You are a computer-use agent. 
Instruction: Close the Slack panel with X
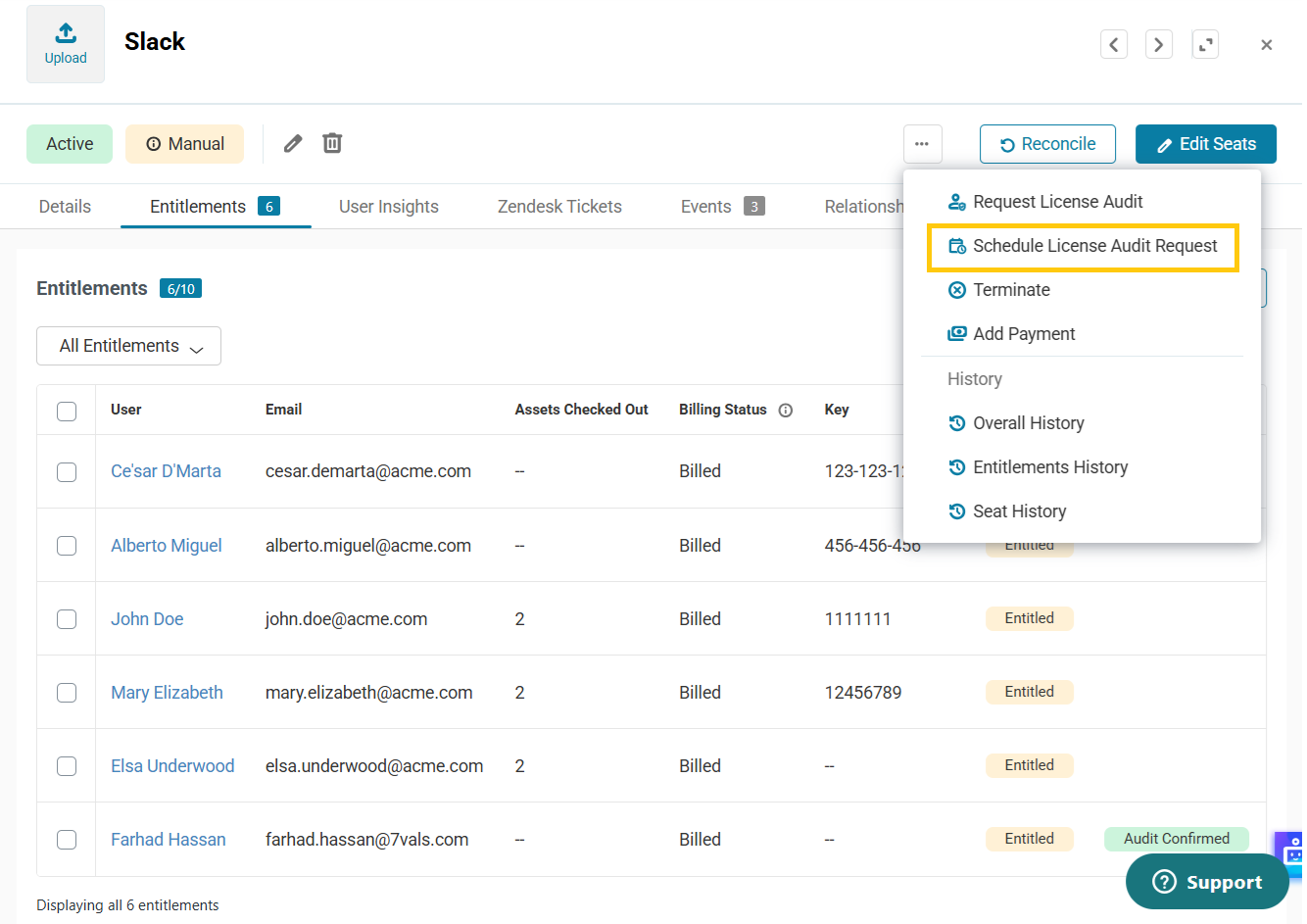point(1267,44)
